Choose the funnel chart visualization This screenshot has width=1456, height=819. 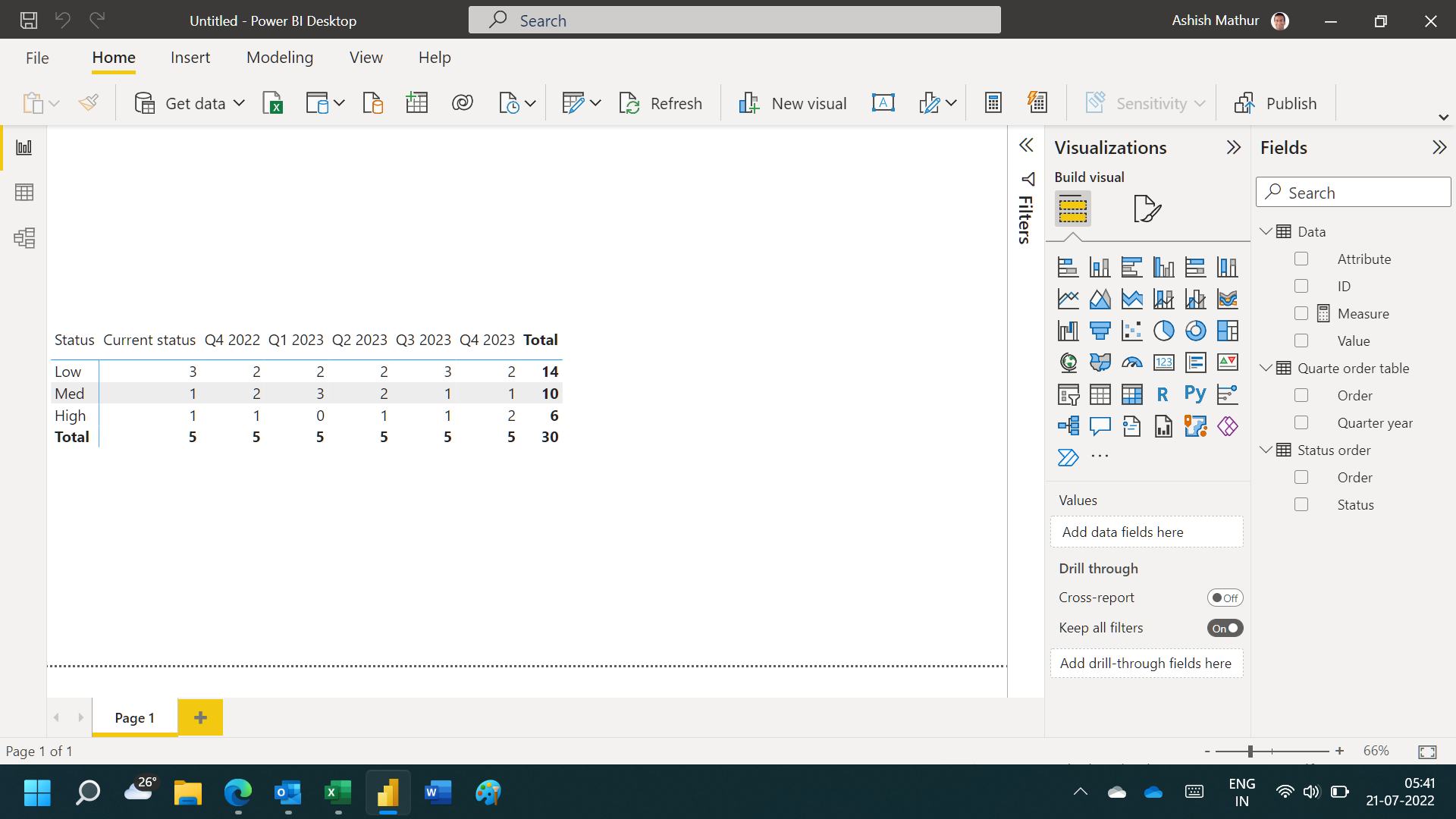(1100, 331)
